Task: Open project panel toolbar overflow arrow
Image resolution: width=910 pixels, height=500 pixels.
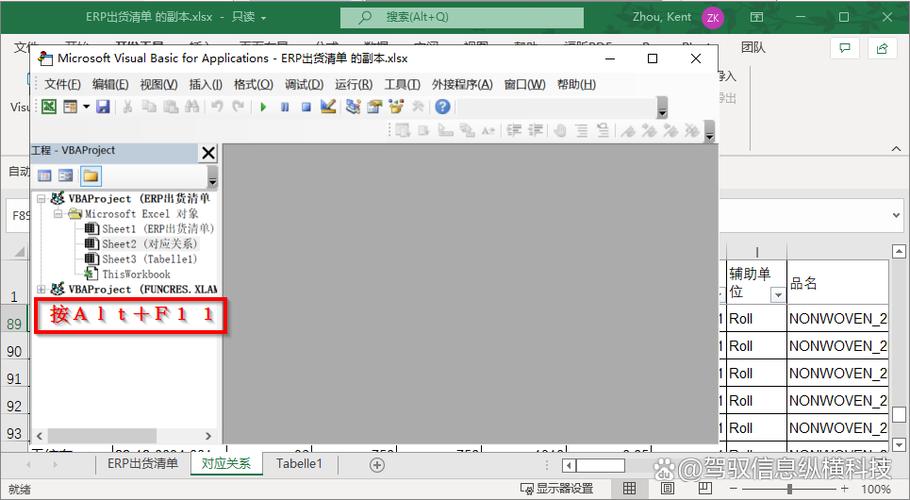Action: pos(212,177)
